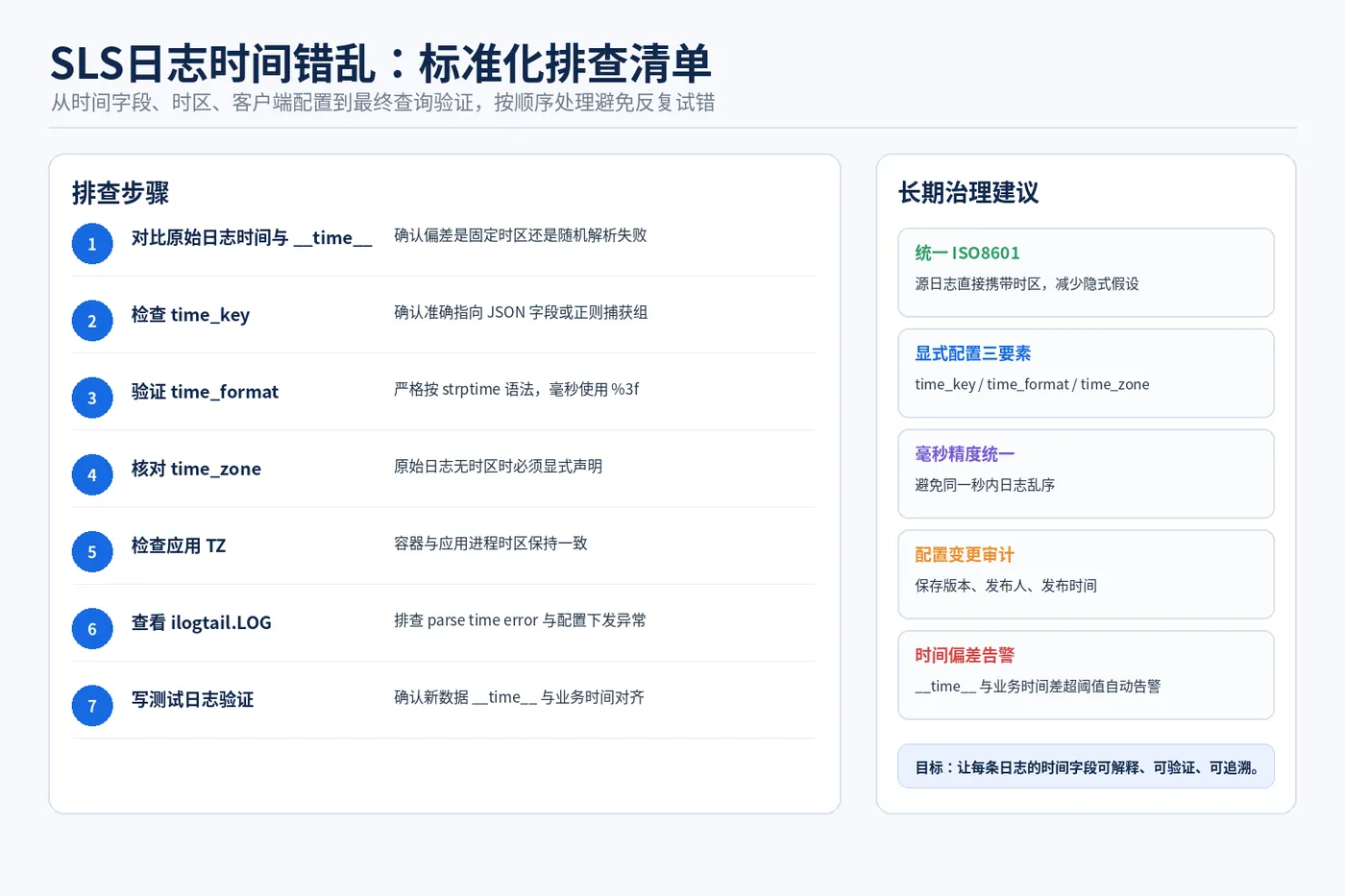Click the step 5 number circle
The height and width of the screenshot is (896, 1345).
click(x=92, y=552)
